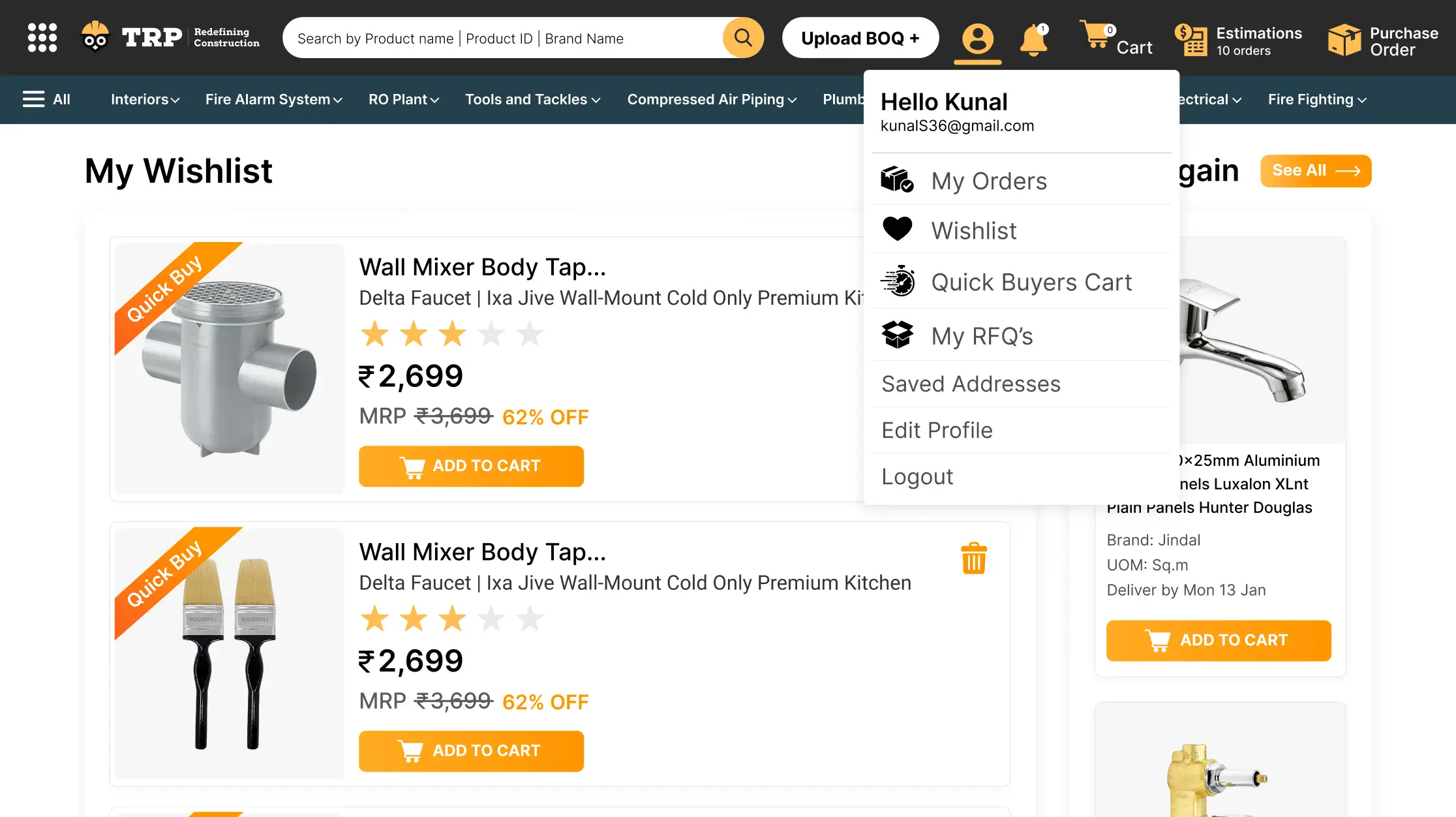The width and height of the screenshot is (1456, 817).
Task: Click the See All button
Action: coord(1315,170)
